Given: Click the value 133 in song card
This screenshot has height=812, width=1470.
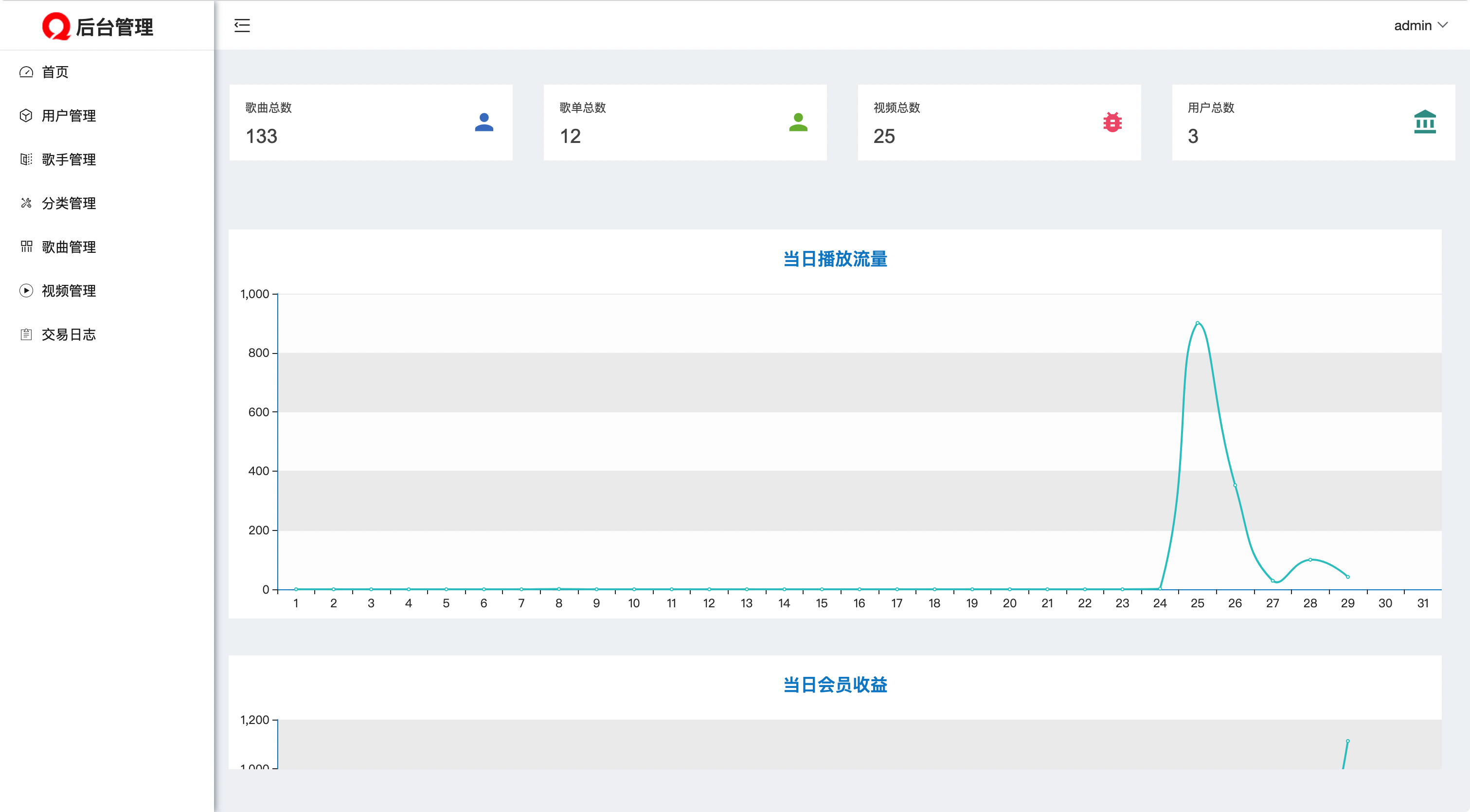Looking at the screenshot, I should [261, 136].
